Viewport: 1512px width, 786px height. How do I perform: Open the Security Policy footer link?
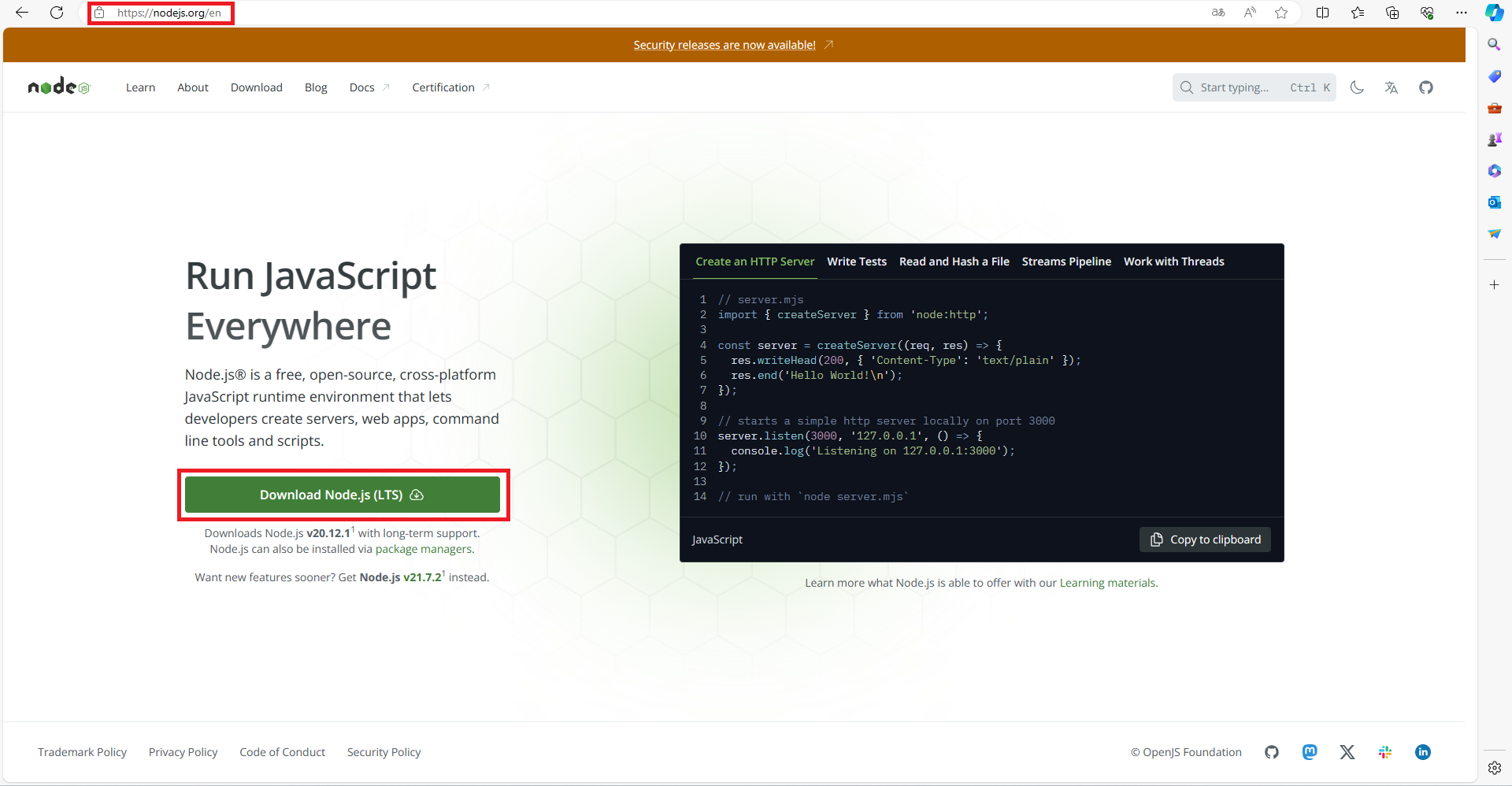pos(384,752)
